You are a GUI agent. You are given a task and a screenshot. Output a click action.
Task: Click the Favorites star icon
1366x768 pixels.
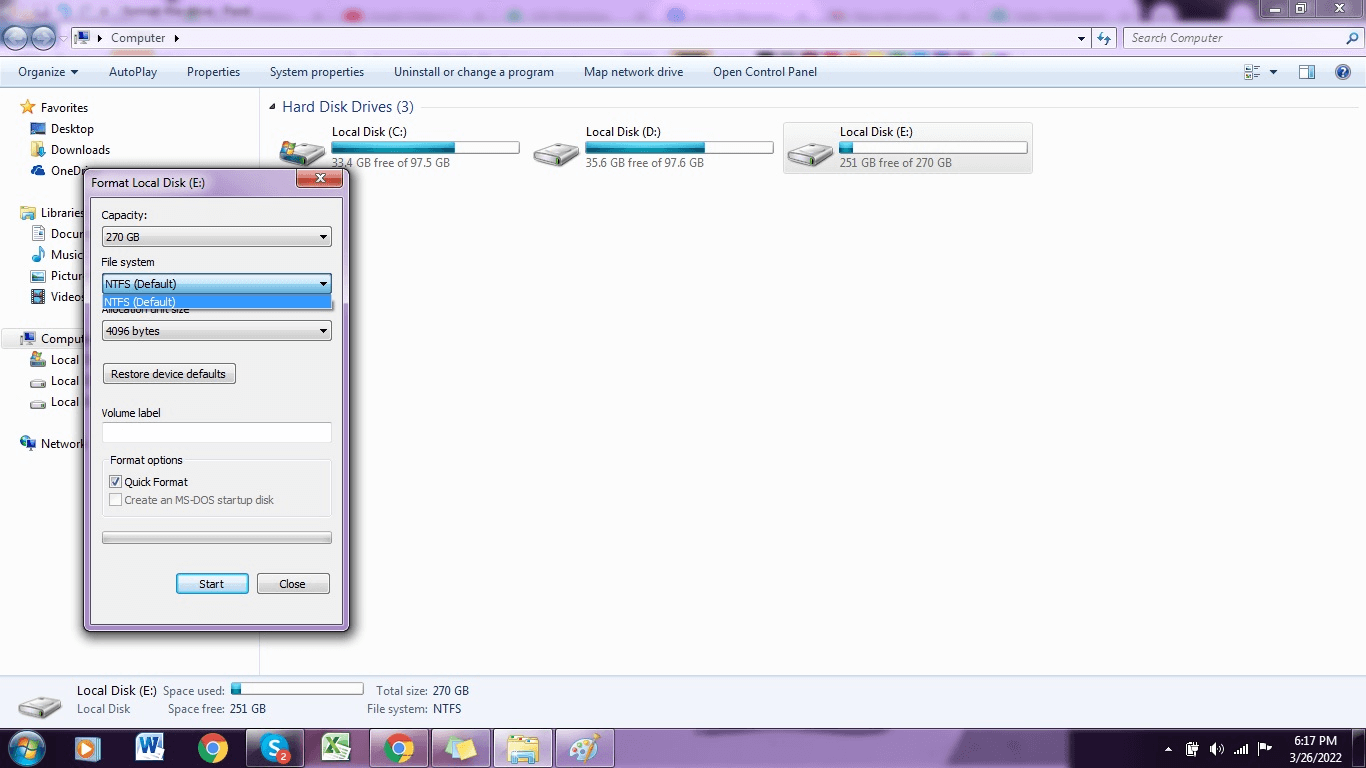coord(28,107)
